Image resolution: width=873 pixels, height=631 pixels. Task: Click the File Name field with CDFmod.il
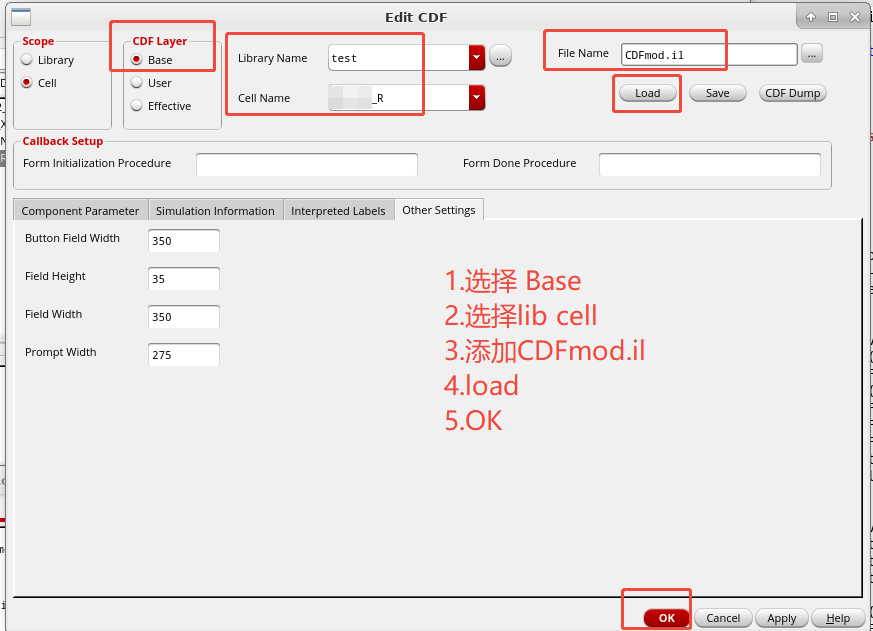(709, 55)
